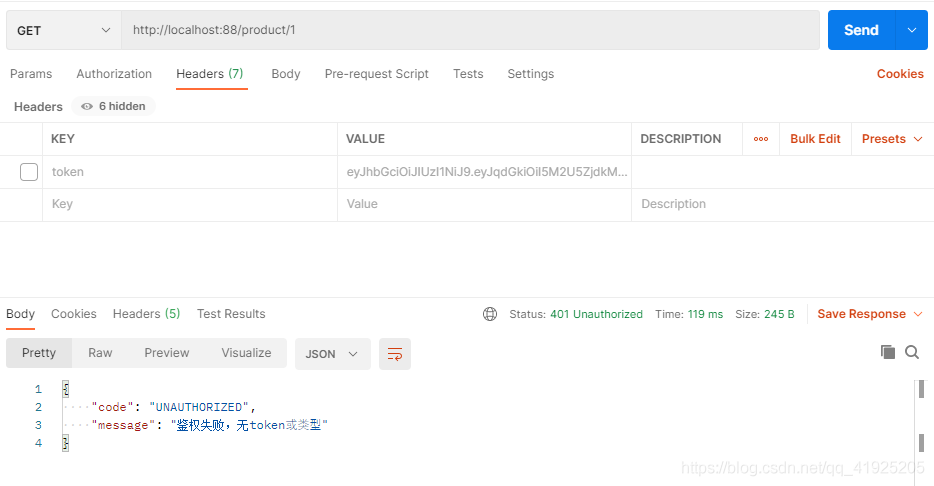Open the response Headers (5) tab
Image resolution: width=934 pixels, height=486 pixels.
point(147,314)
